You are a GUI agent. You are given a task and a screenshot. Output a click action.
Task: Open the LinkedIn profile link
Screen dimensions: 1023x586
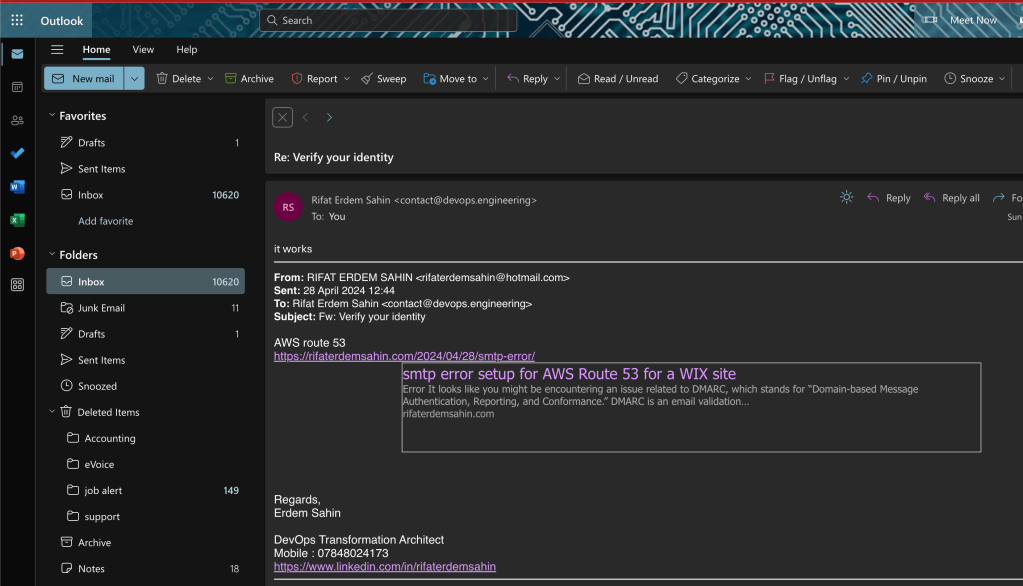[x=385, y=566]
